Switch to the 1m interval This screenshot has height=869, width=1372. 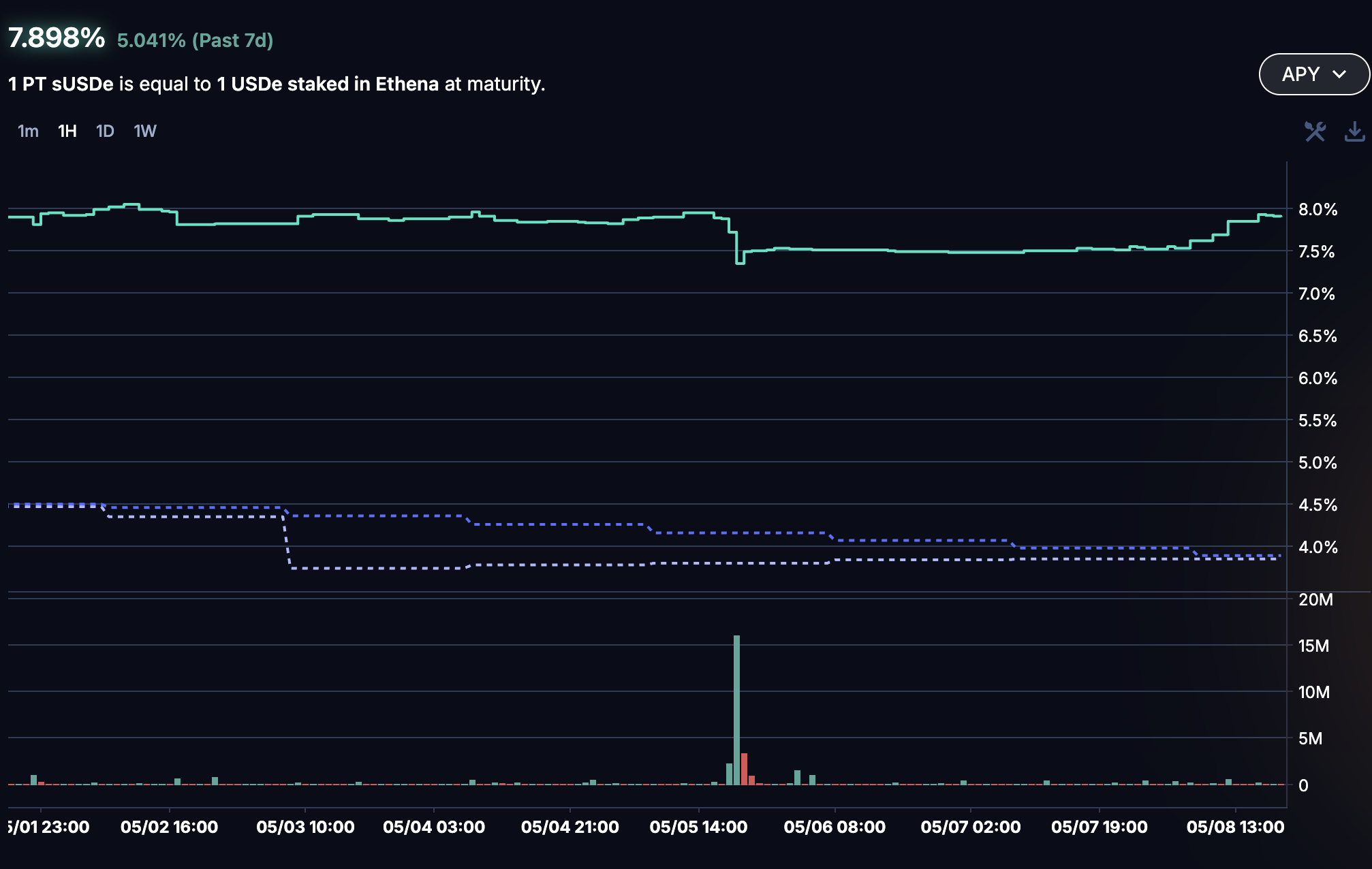pyautogui.click(x=28, y=131)
